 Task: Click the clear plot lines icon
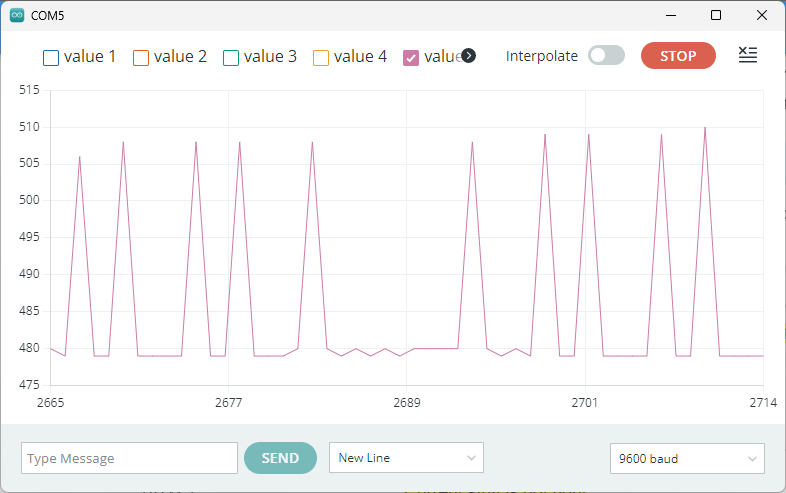(747, 56)
